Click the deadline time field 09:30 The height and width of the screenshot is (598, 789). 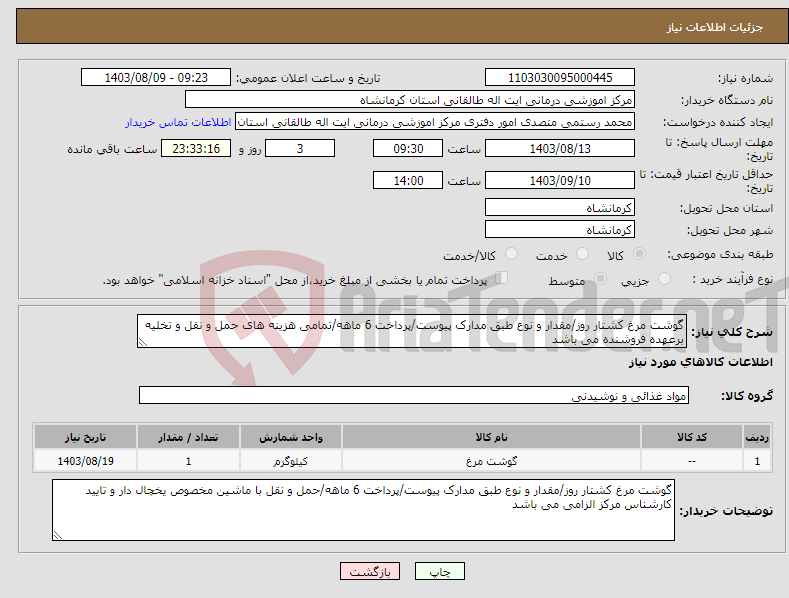tap(408, 148)
